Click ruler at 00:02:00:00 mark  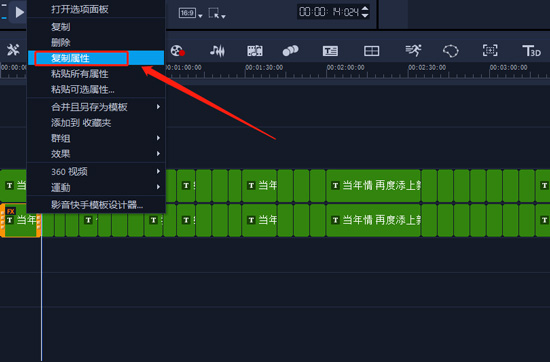346,68
